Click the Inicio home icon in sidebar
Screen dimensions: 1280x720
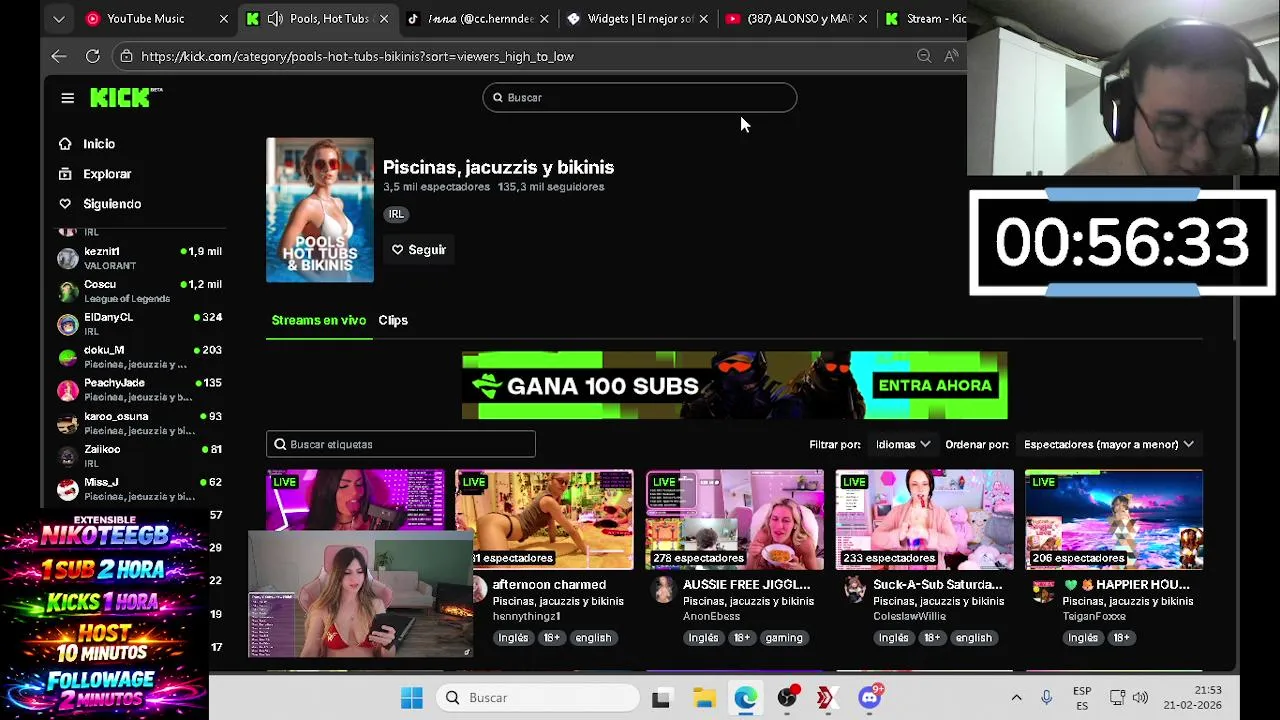click(x=65, y=144)
